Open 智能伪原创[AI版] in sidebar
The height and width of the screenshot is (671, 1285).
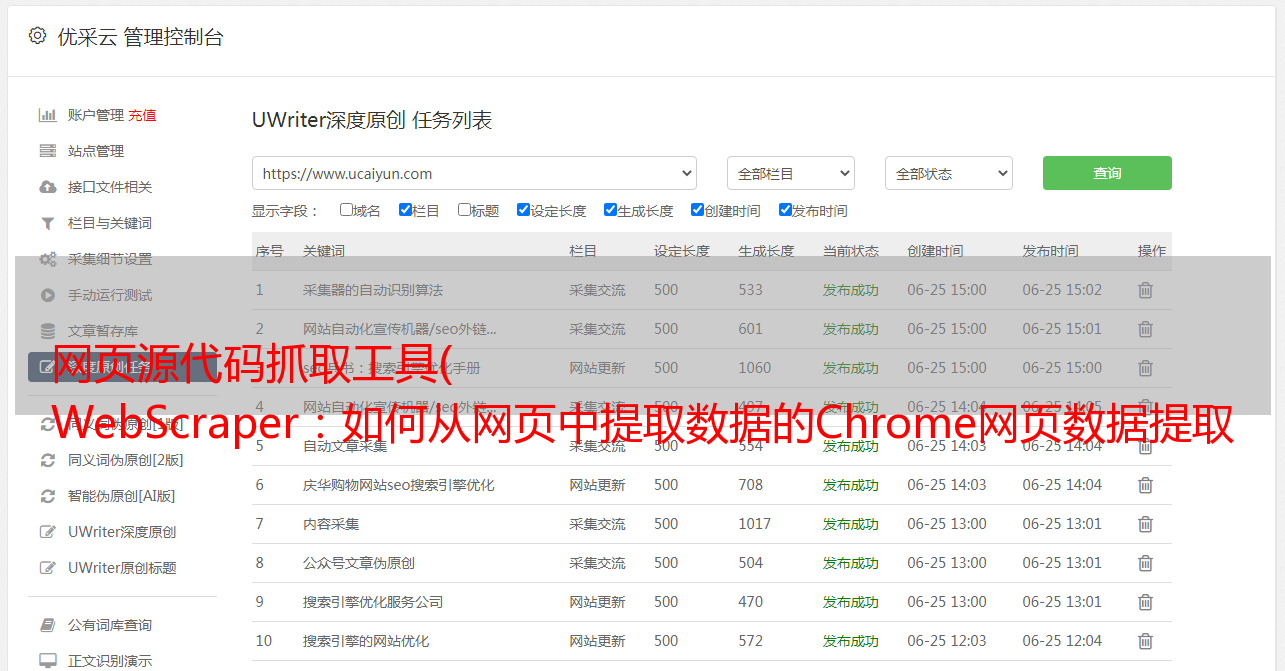click(122, 496)
